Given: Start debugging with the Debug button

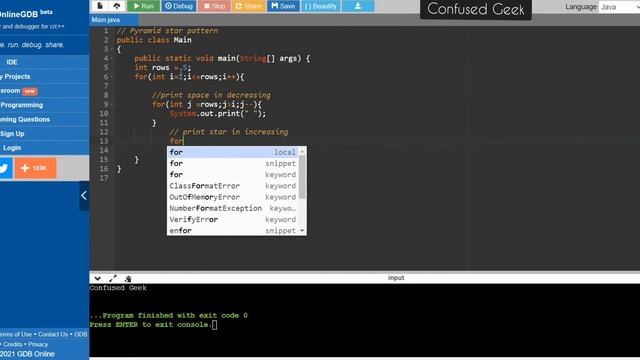Looking at the screenshot, I should [x=178, y=6].
